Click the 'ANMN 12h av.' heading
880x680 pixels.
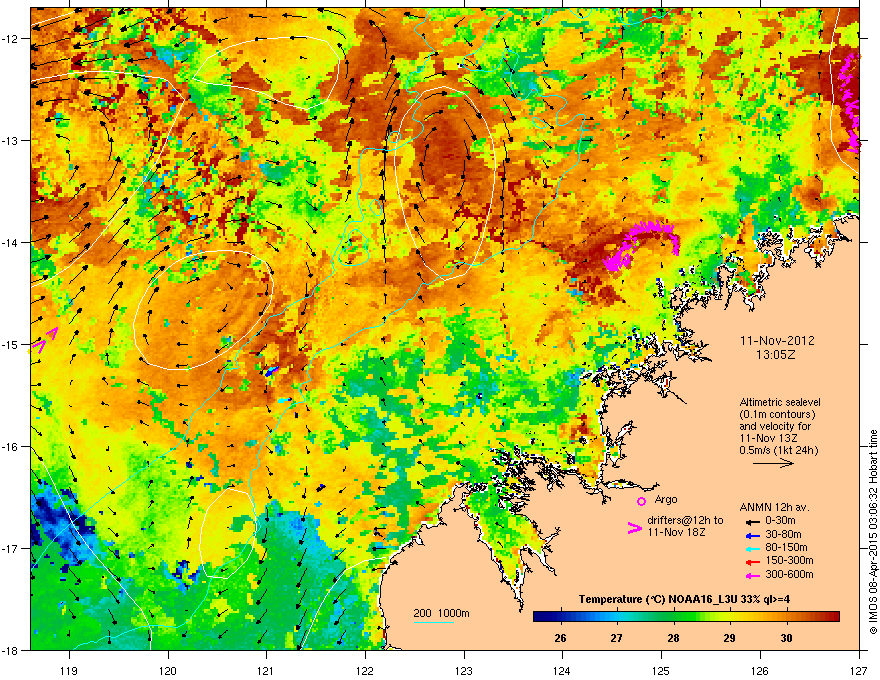tap(774, 507)
